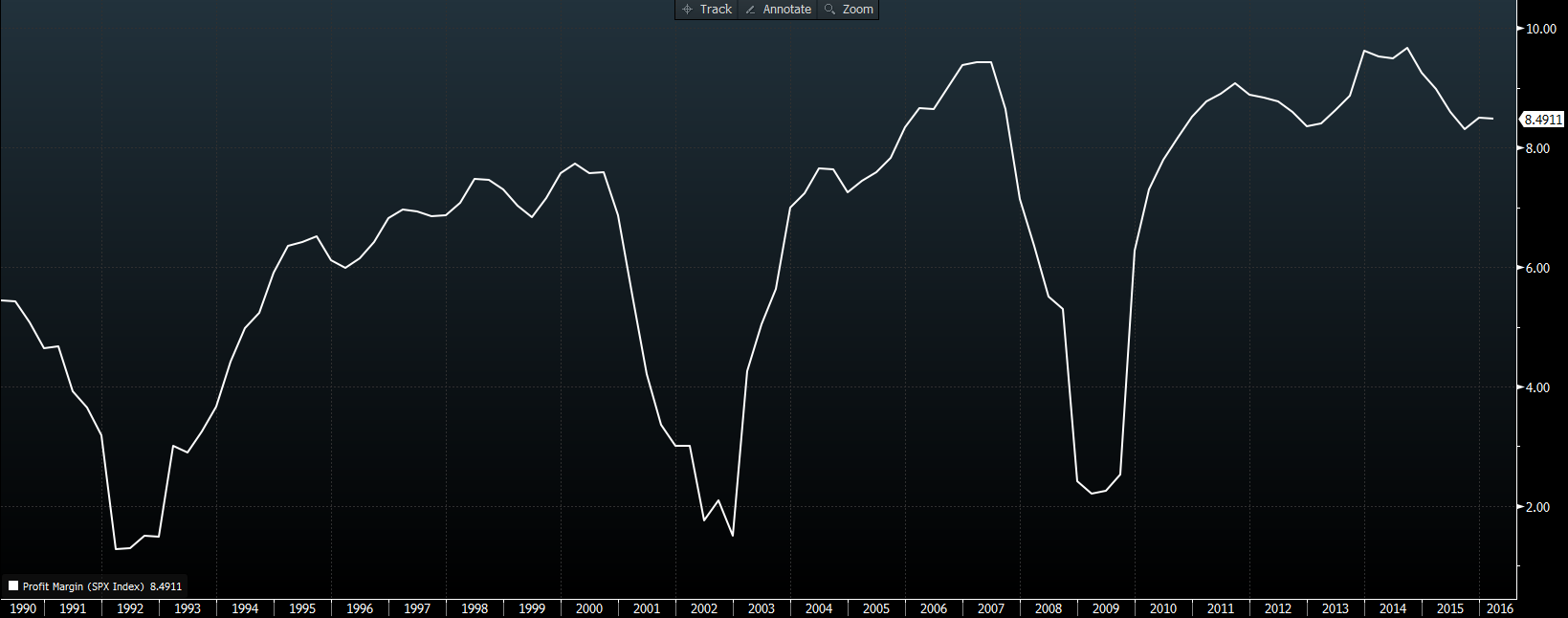Click the 1998 year label on time axis
Viewport: 1568px width, 618px height.
coord(475,608)
